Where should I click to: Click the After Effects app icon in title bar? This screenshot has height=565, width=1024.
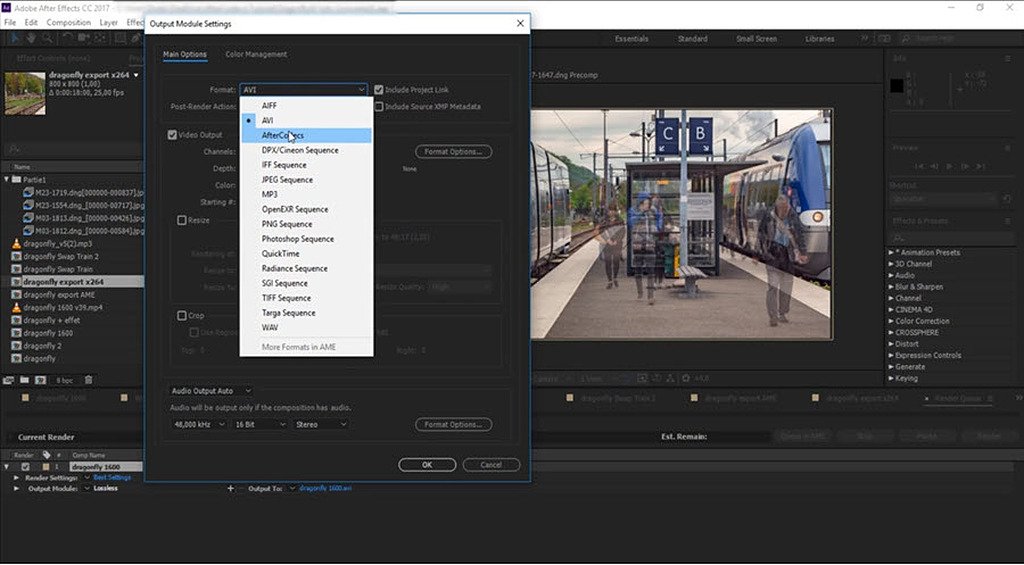point(7,8)
